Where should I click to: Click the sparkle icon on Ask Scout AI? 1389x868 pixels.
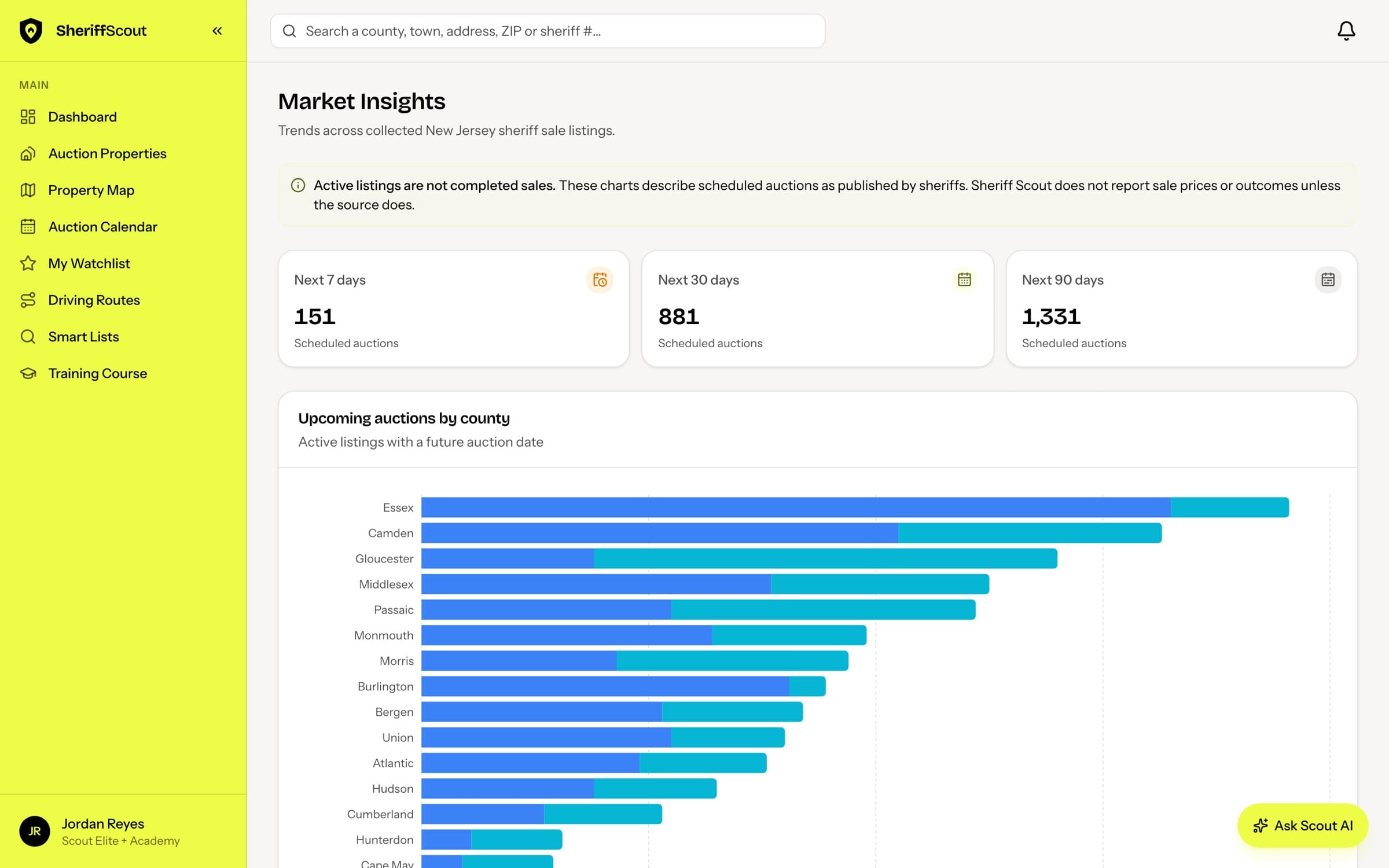1260,825
